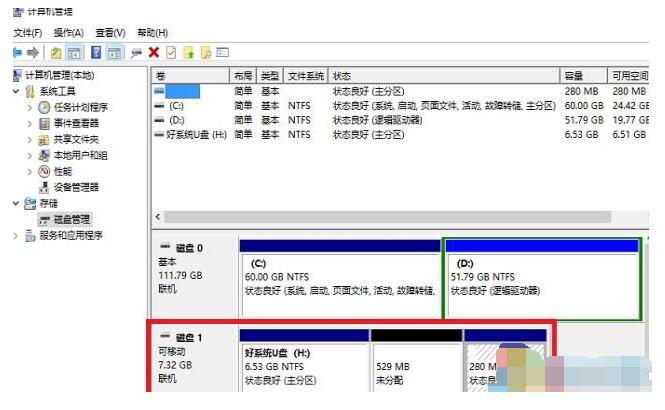Sort by the 可用空间 column header
The image size is (665, 410).
tap(629, 76)
